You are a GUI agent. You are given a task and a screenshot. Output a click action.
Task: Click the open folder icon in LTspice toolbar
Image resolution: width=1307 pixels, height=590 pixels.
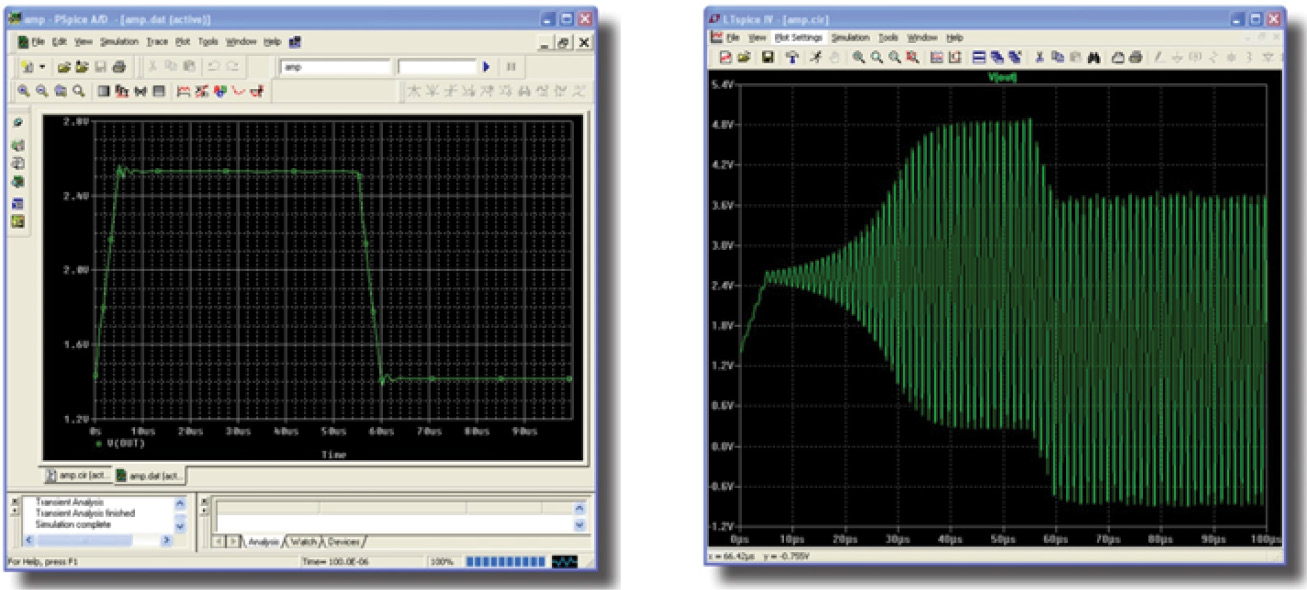(x=744, y=57)
